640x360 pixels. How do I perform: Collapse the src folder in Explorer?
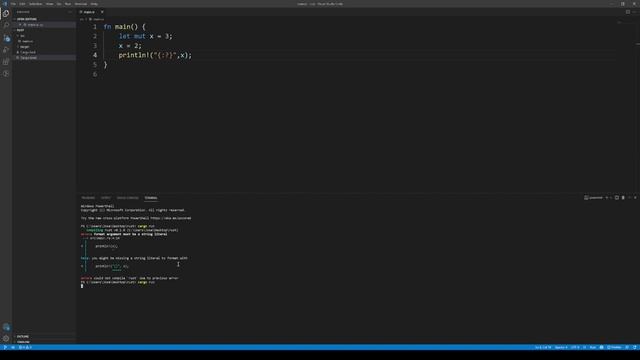pyautogui.click(x=22, y=36)
